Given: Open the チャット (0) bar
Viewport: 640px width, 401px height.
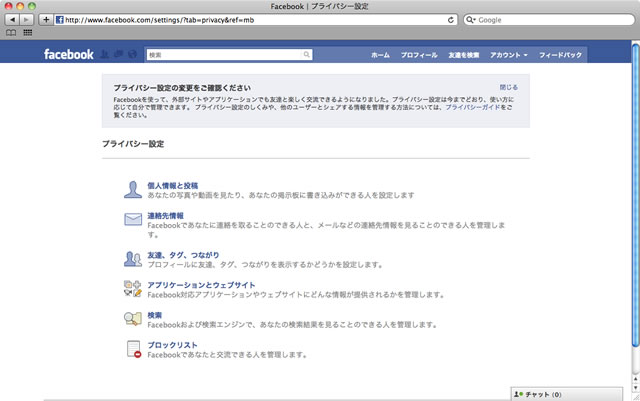Looking at the screenshot, I should pos(567,394).
